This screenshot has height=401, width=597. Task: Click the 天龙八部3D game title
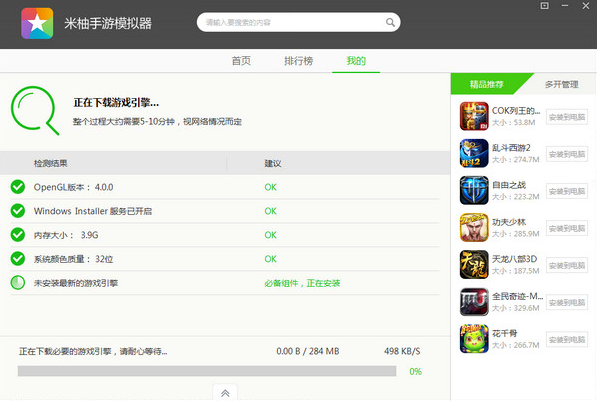pyautogui.click(x=514, y=259)
